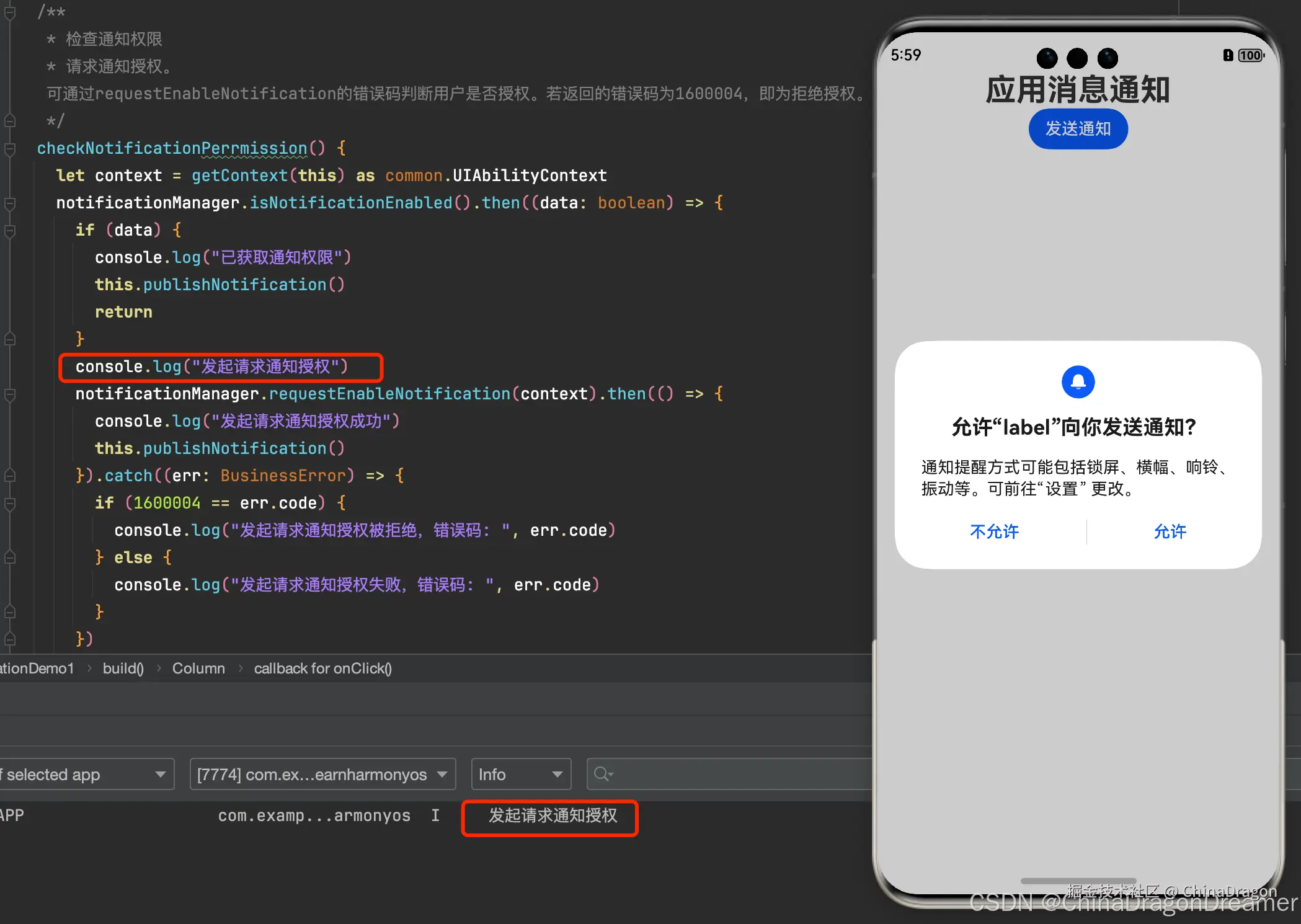1301x924 pixels.
Task: Collapse the else block fold marker
Action: [10, 558]
